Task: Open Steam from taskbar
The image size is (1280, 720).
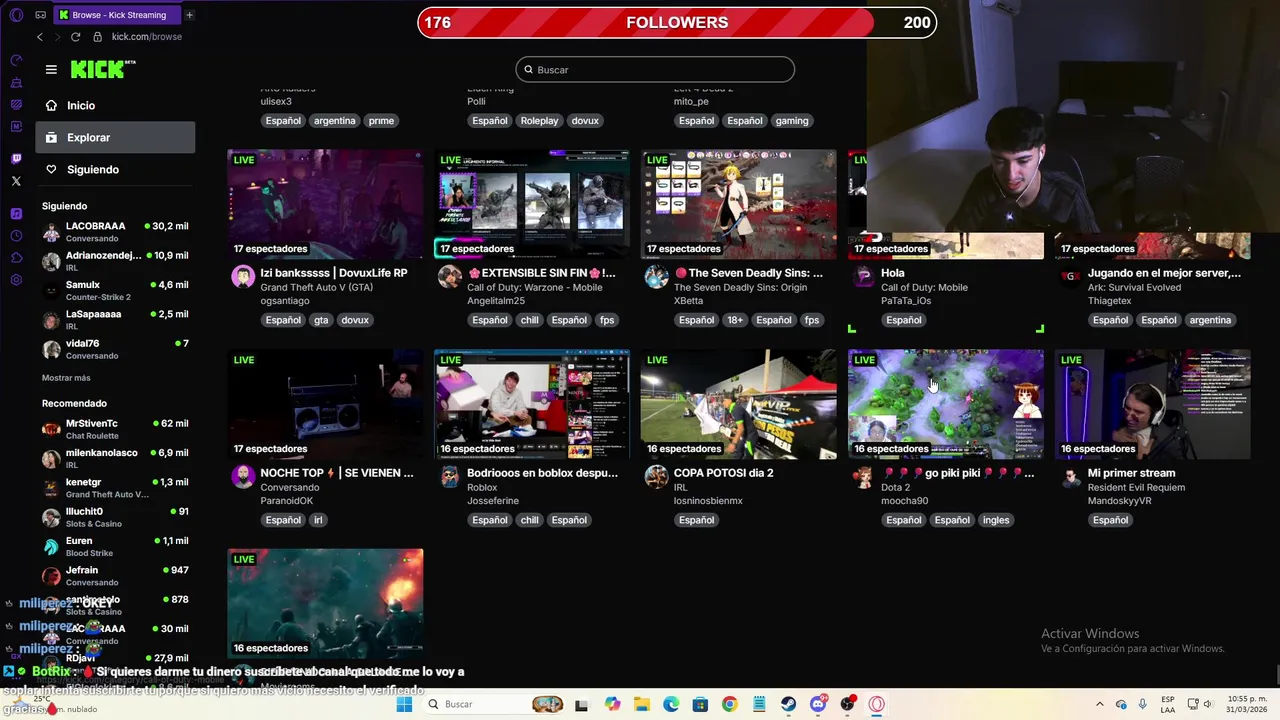Action: (788, 704)
